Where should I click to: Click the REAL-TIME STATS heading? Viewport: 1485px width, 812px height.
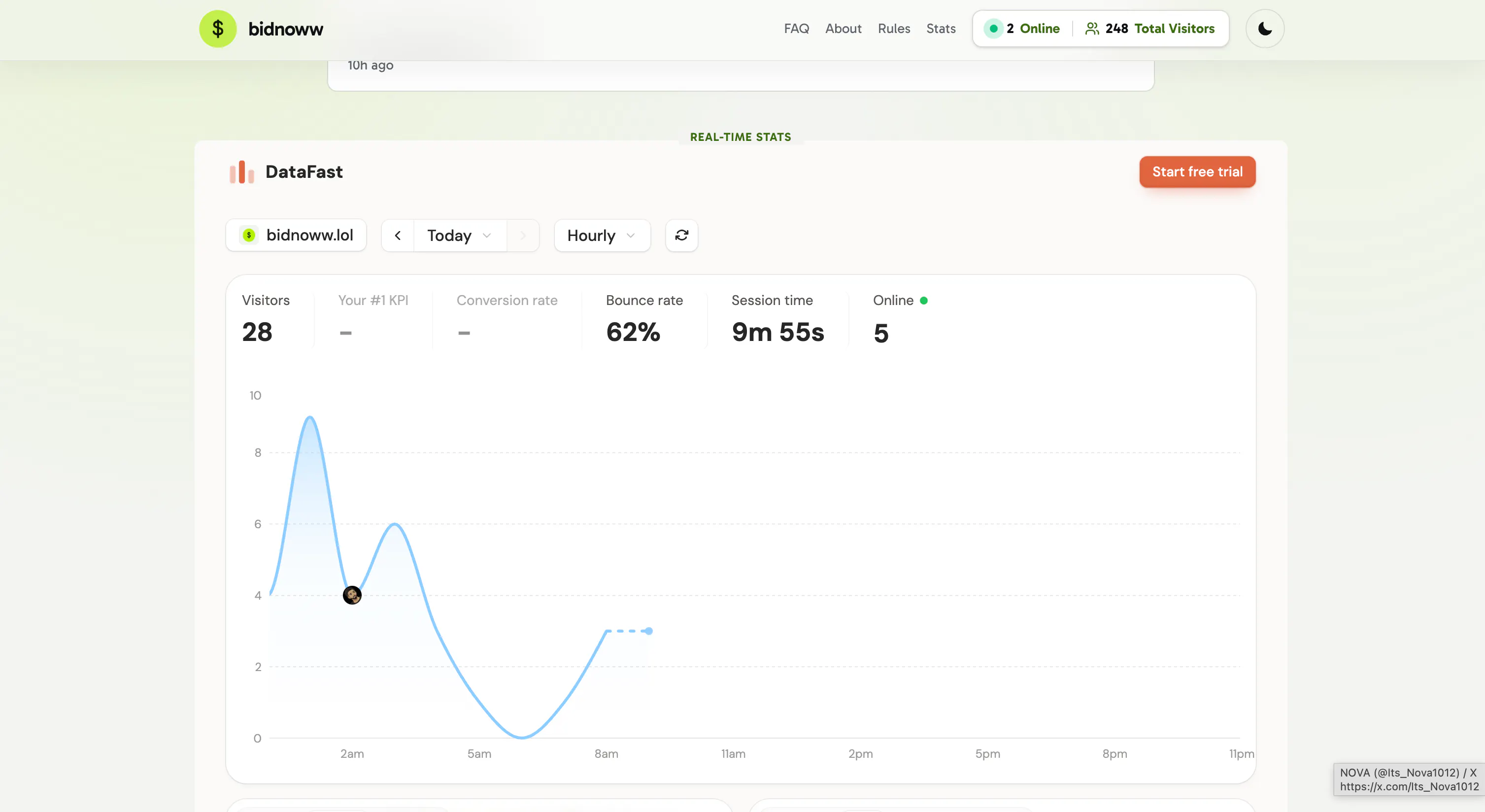pos(740,137)
